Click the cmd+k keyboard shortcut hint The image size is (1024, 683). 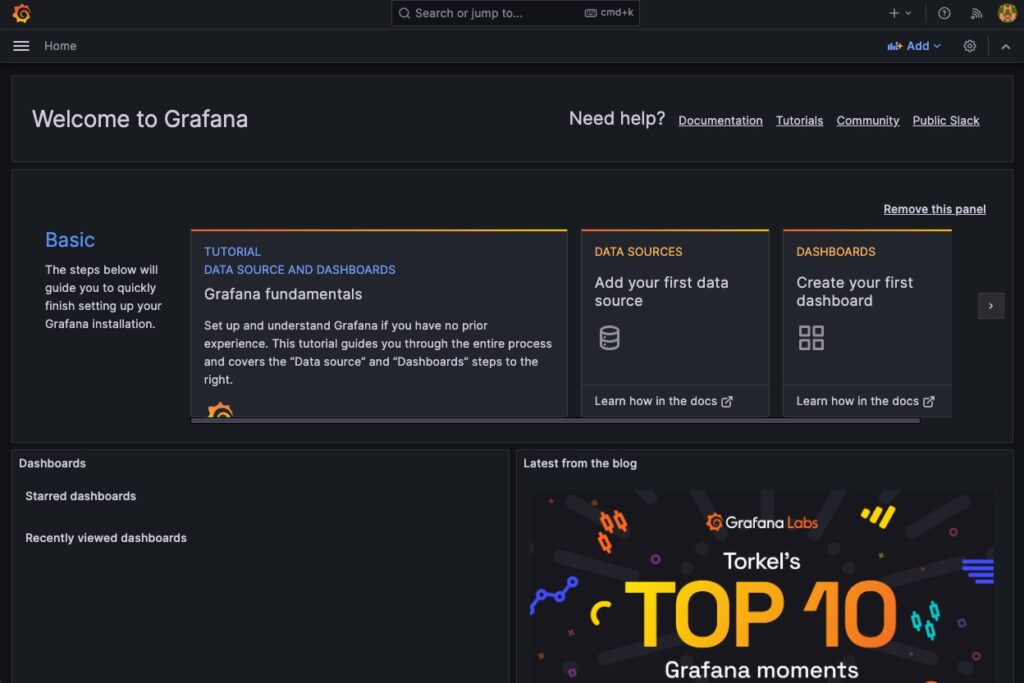click(x=609, y=12)
